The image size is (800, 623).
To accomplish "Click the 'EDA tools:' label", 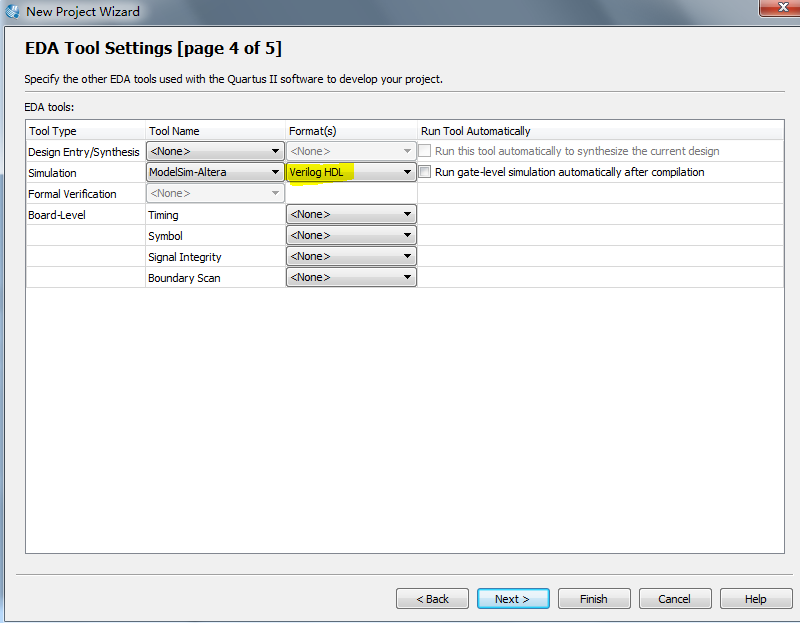I will [49, 107].
